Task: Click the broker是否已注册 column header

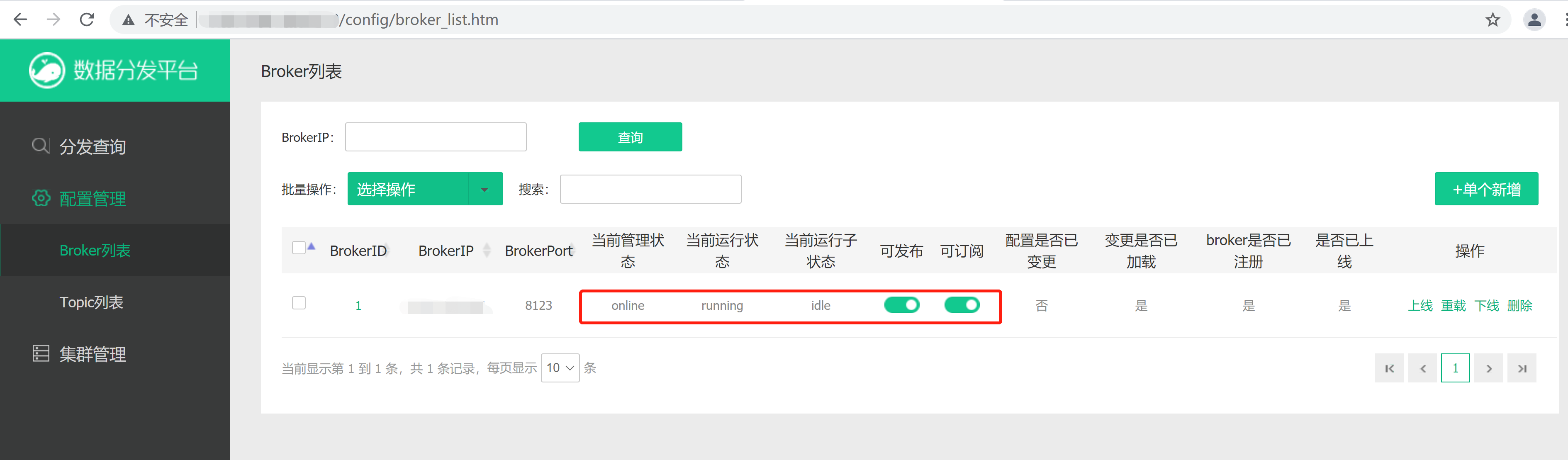Action: (x=1248, y=251)
